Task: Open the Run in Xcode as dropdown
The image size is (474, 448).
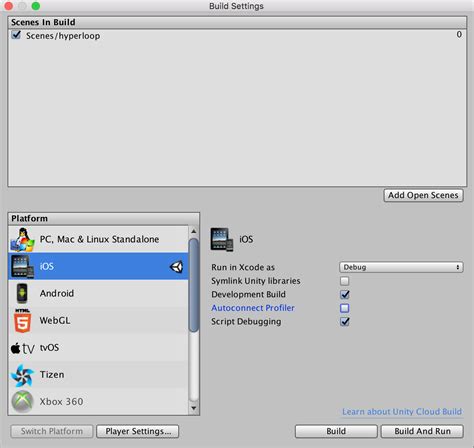Action: pyautogui.click(x=401, y=267)
